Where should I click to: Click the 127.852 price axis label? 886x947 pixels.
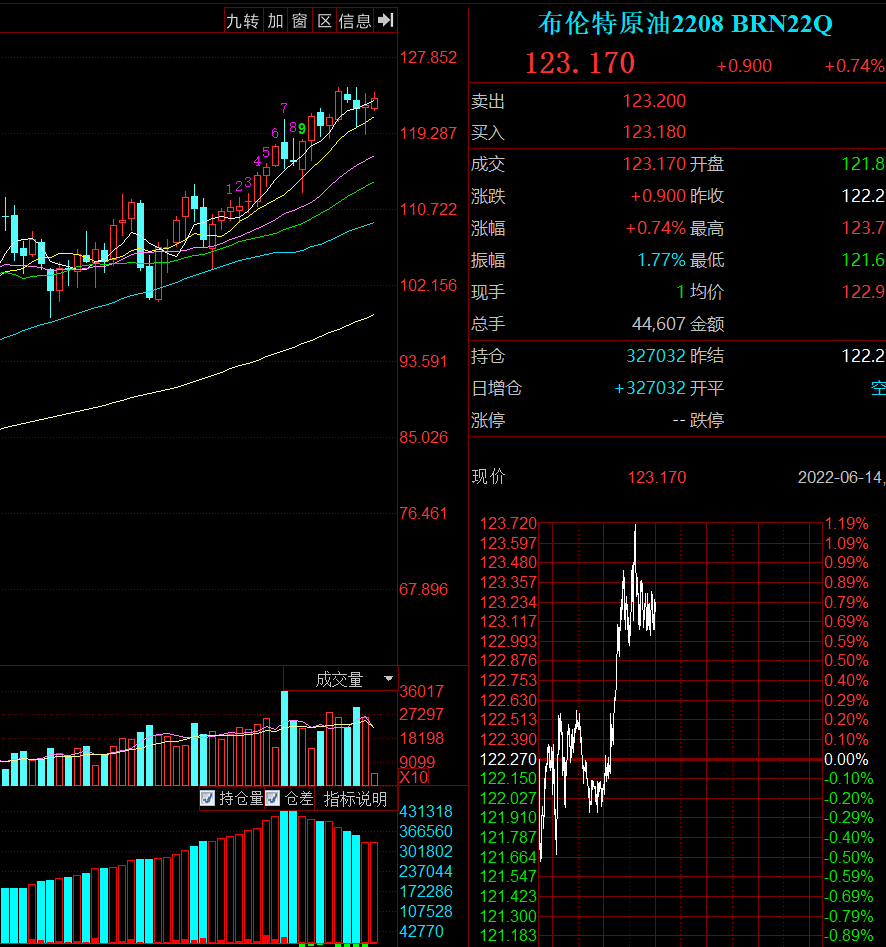click(428, 57)
